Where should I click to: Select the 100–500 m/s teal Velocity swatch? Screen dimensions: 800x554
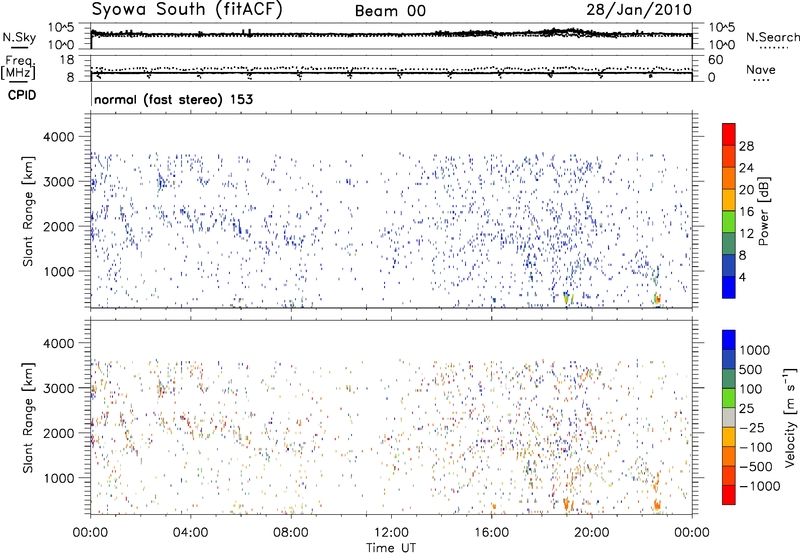pos(729,379)
